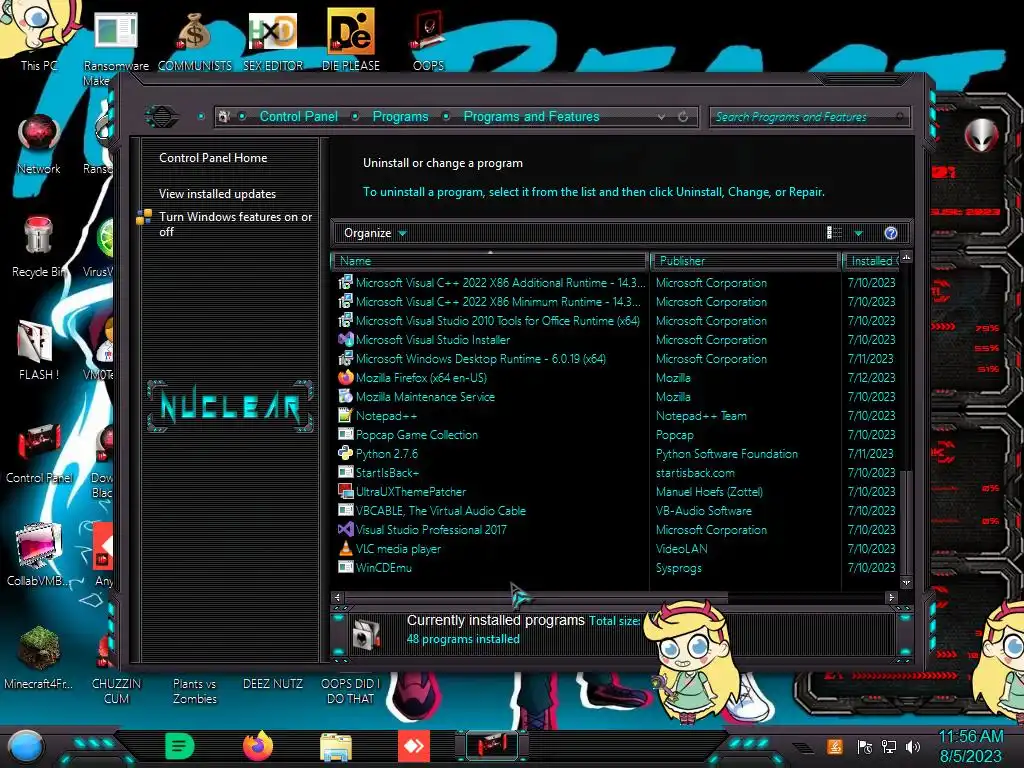Click the orange Java tray icon
The image size is (1024, 768).
coord(835,746)
